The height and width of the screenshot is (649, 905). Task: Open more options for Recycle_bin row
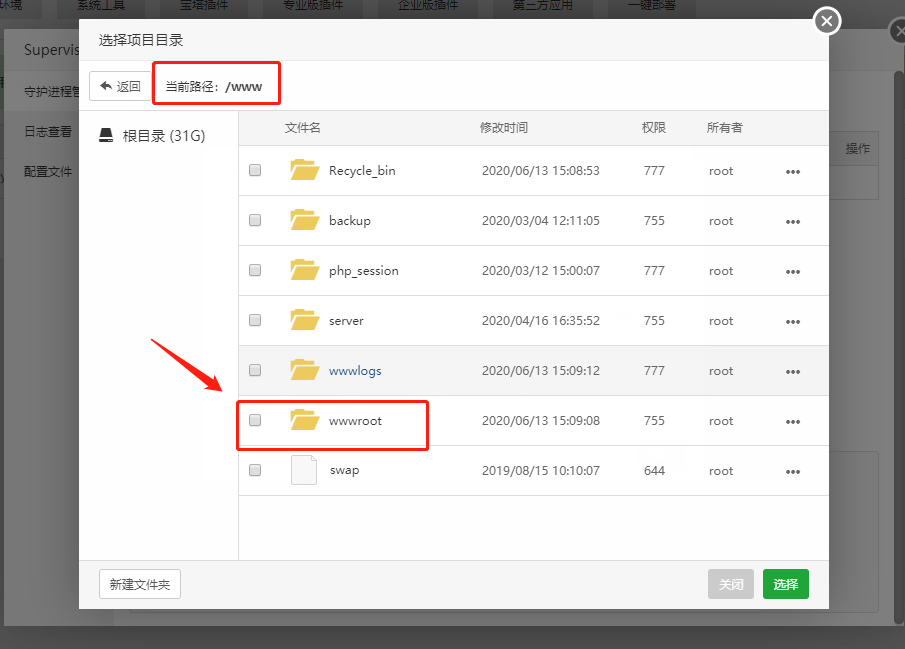792,171
